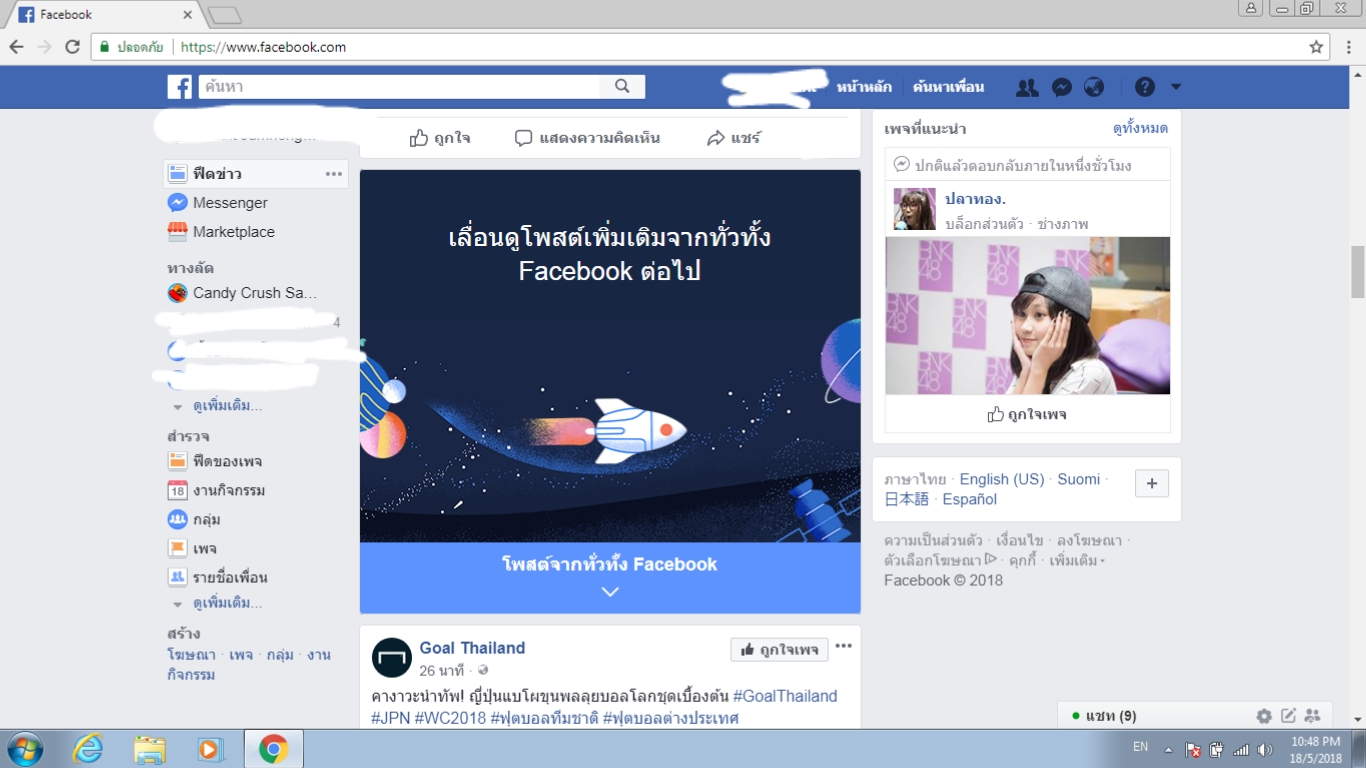1366x768 pixels.
Task: Expand ดูเพิ่มเติม under shortcuts section
Action: click(227, 406)
